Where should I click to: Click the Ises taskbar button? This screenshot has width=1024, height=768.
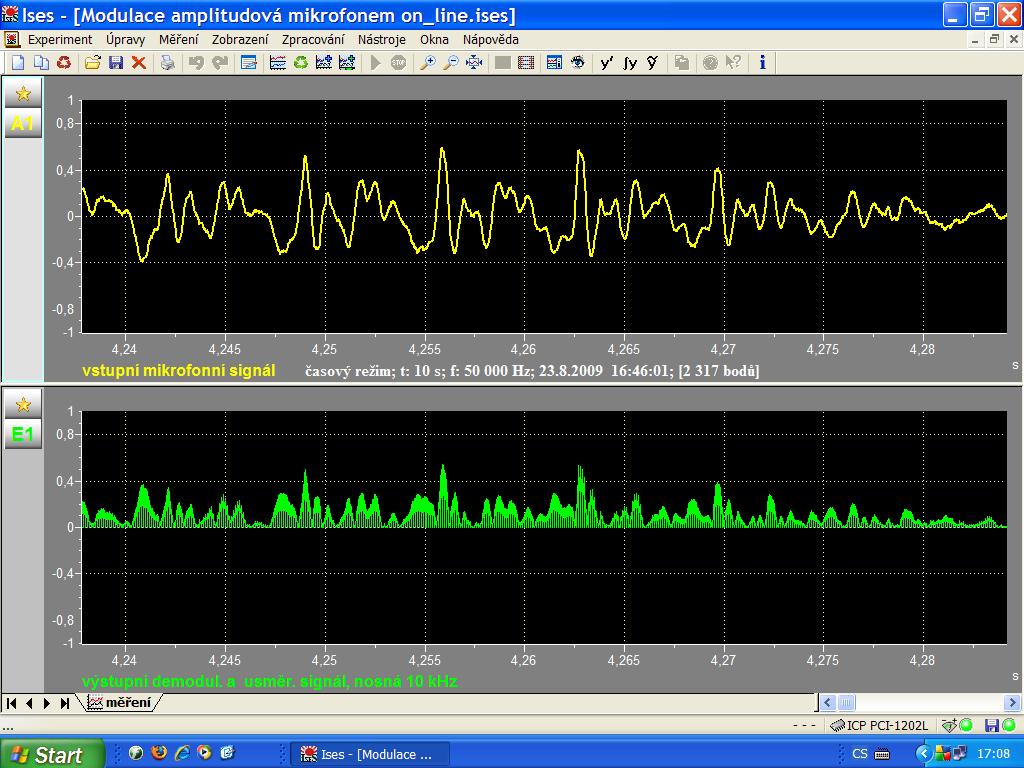(369, 754)
